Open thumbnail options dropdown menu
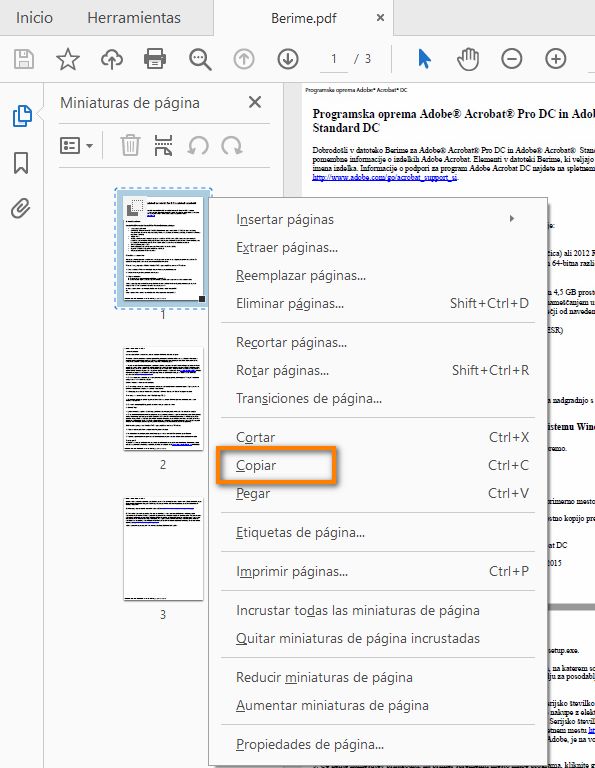This screenshot has width=595, height=768. (76, 145)
